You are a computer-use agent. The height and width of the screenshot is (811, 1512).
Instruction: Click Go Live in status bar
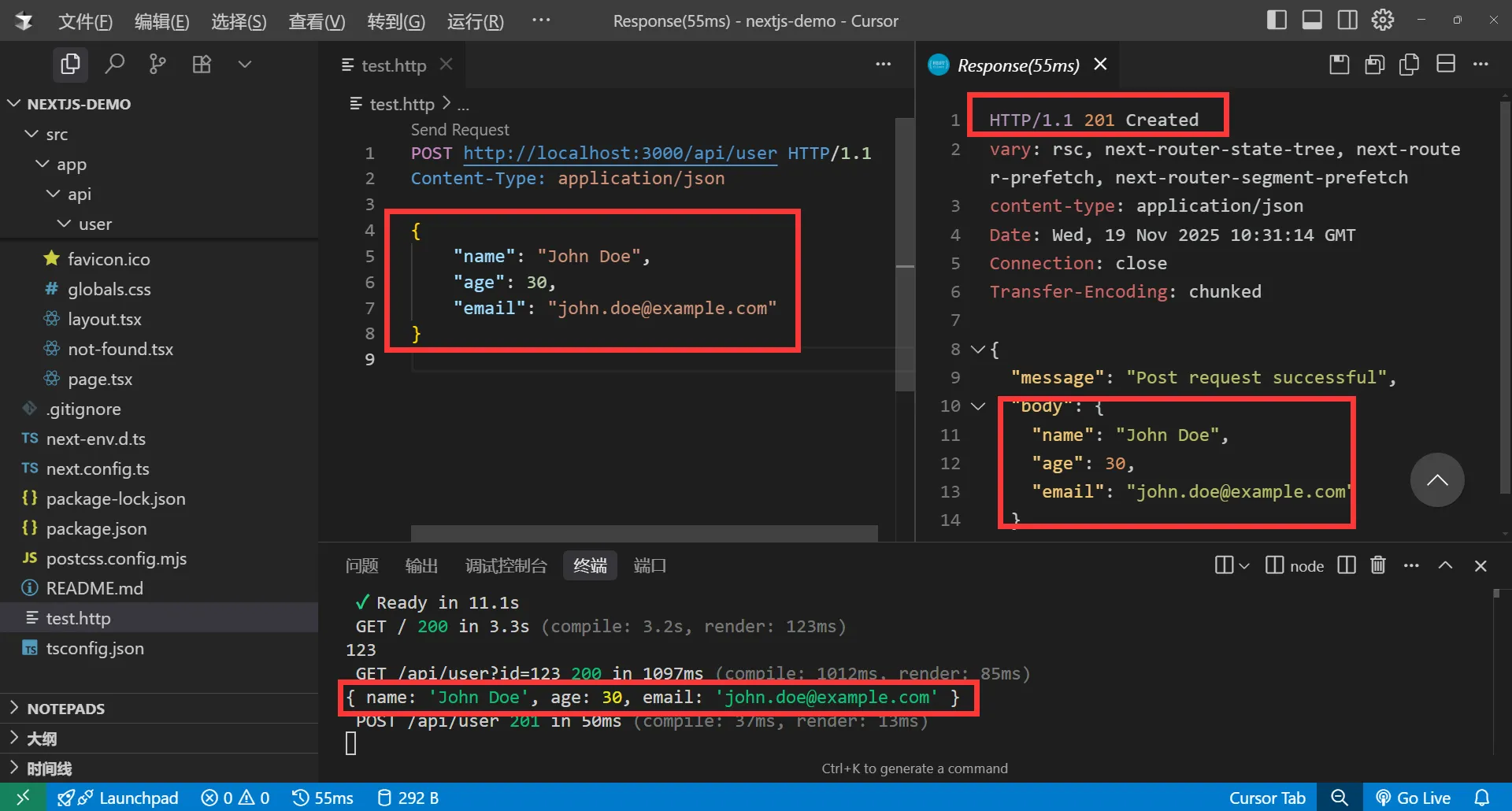coord(1413,798)
